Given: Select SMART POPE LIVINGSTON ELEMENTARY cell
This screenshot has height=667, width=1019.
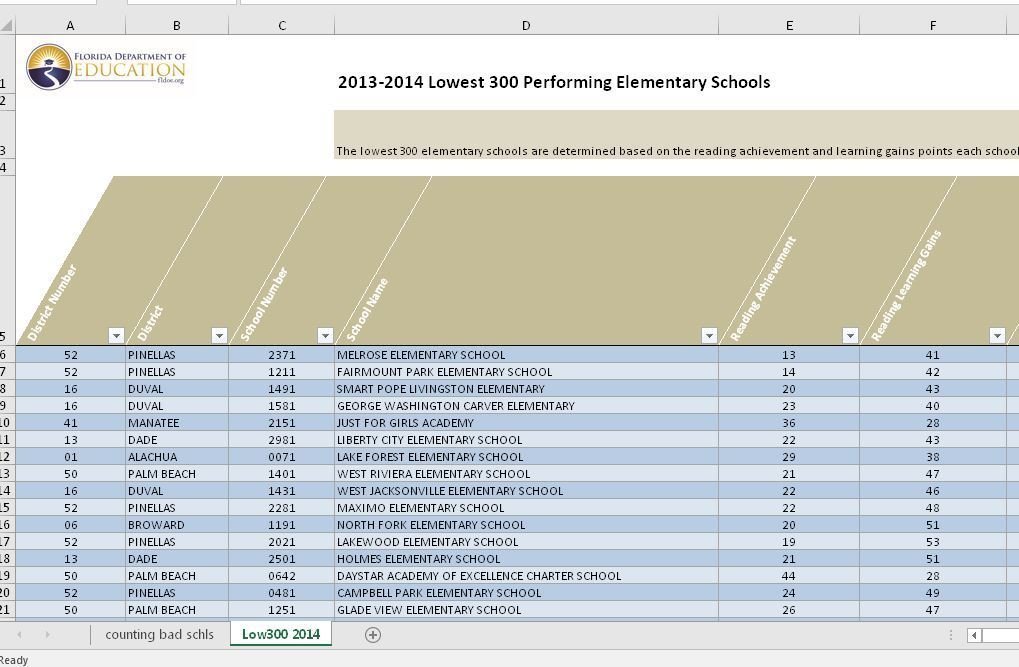Looking at the screenshot, I should pos(526,389).
